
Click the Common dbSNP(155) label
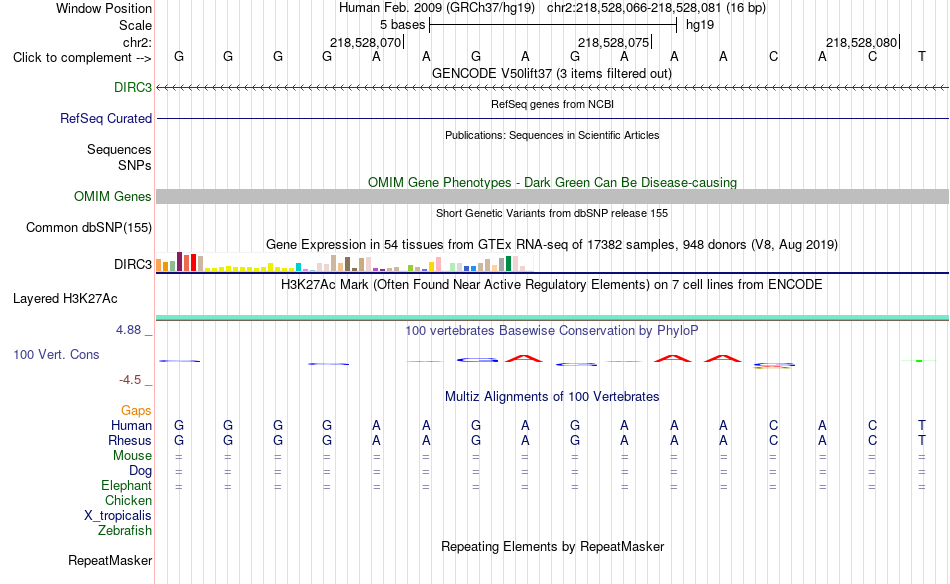tap(88, 227)
